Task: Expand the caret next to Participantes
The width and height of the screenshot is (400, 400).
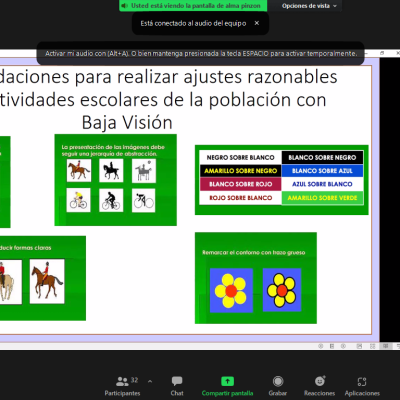Action: click(150, 381)
